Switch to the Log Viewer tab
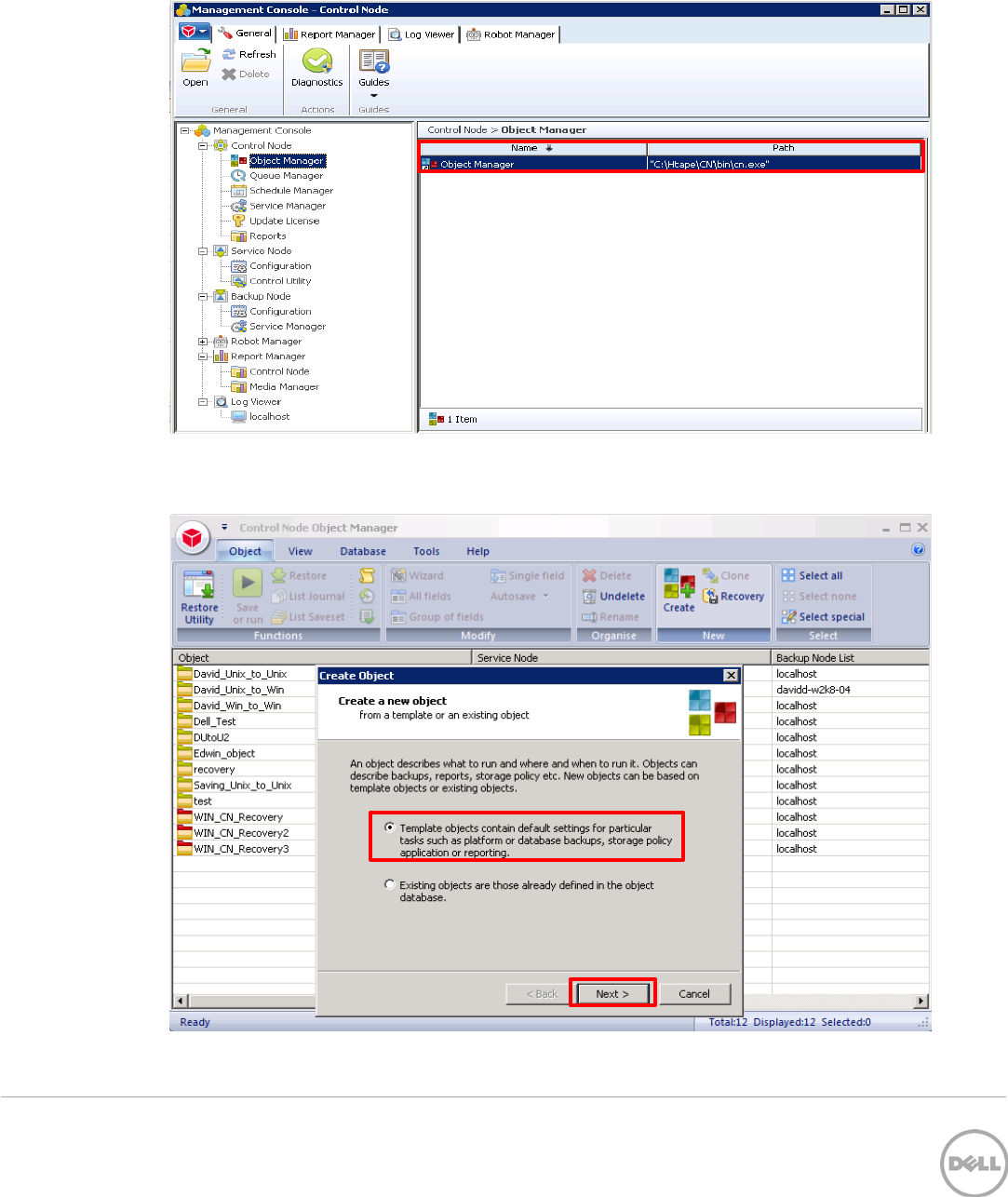1008x1197 pixels. point(422,34)
